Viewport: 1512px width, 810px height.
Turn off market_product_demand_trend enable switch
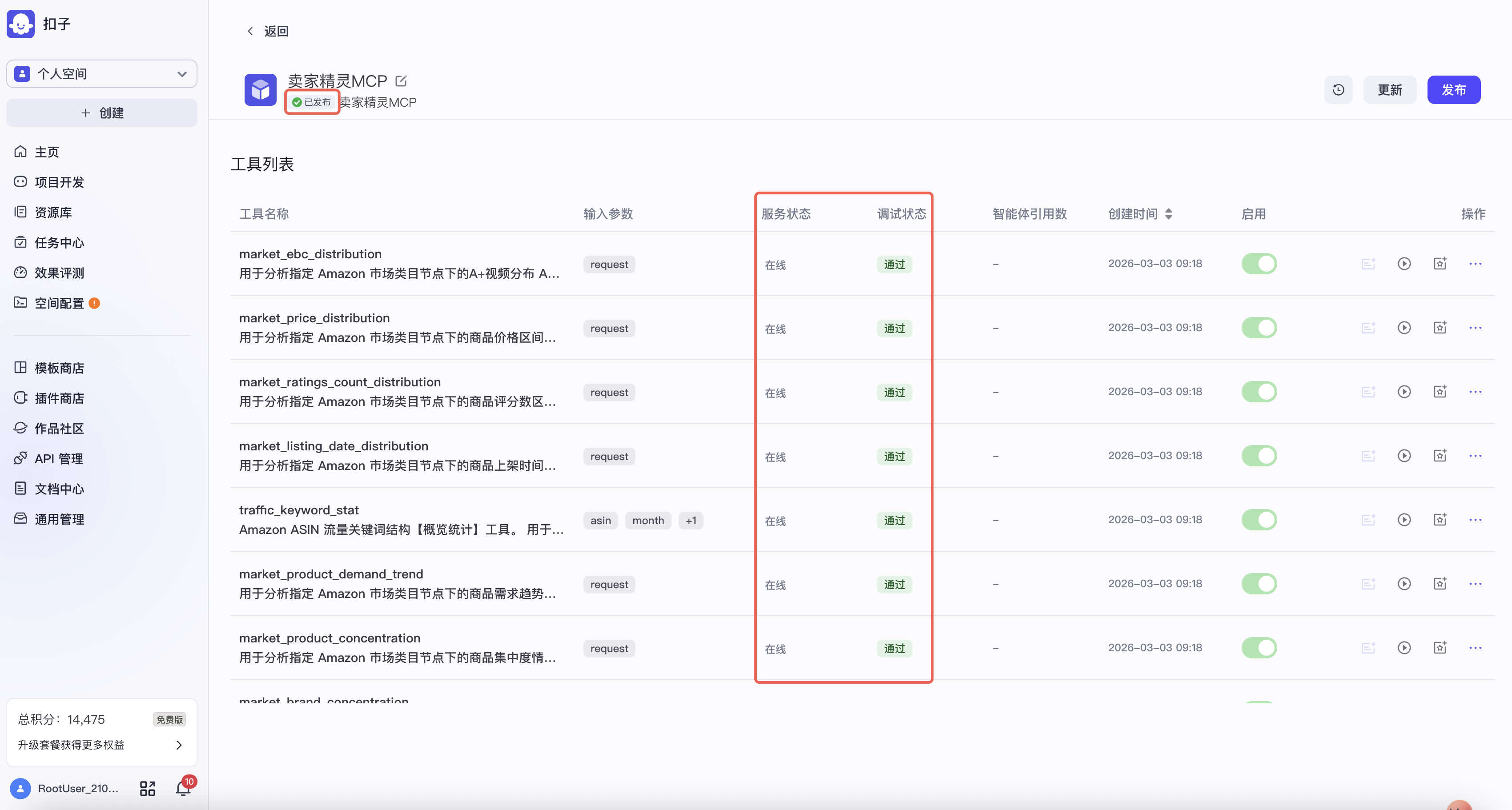click(x=1259, y=584)
